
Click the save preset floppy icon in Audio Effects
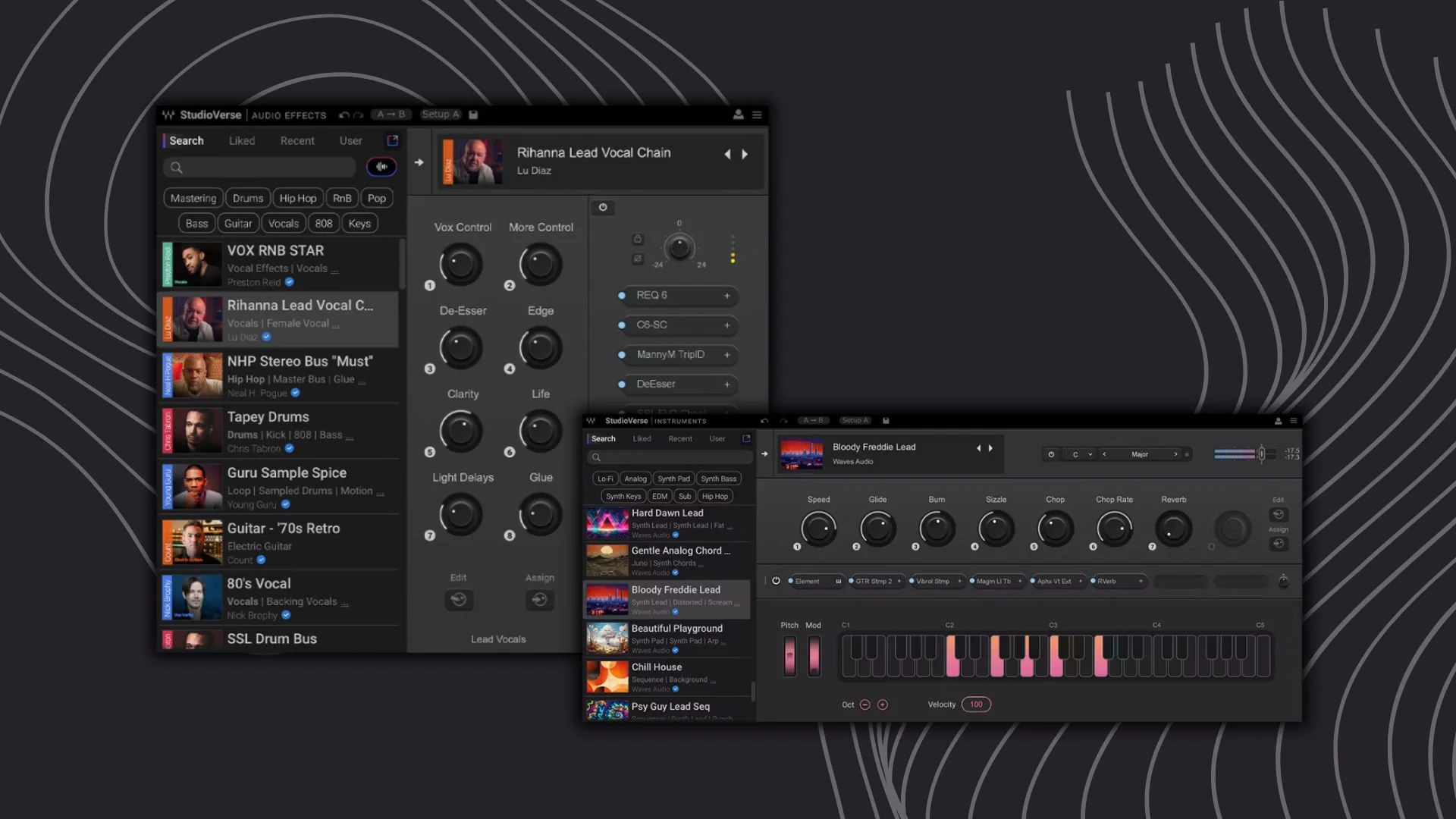point(473,115)
